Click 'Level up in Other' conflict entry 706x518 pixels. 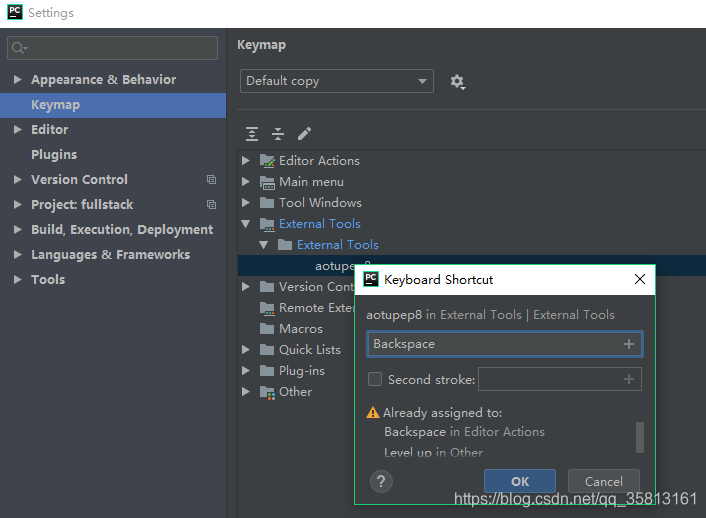433,452
